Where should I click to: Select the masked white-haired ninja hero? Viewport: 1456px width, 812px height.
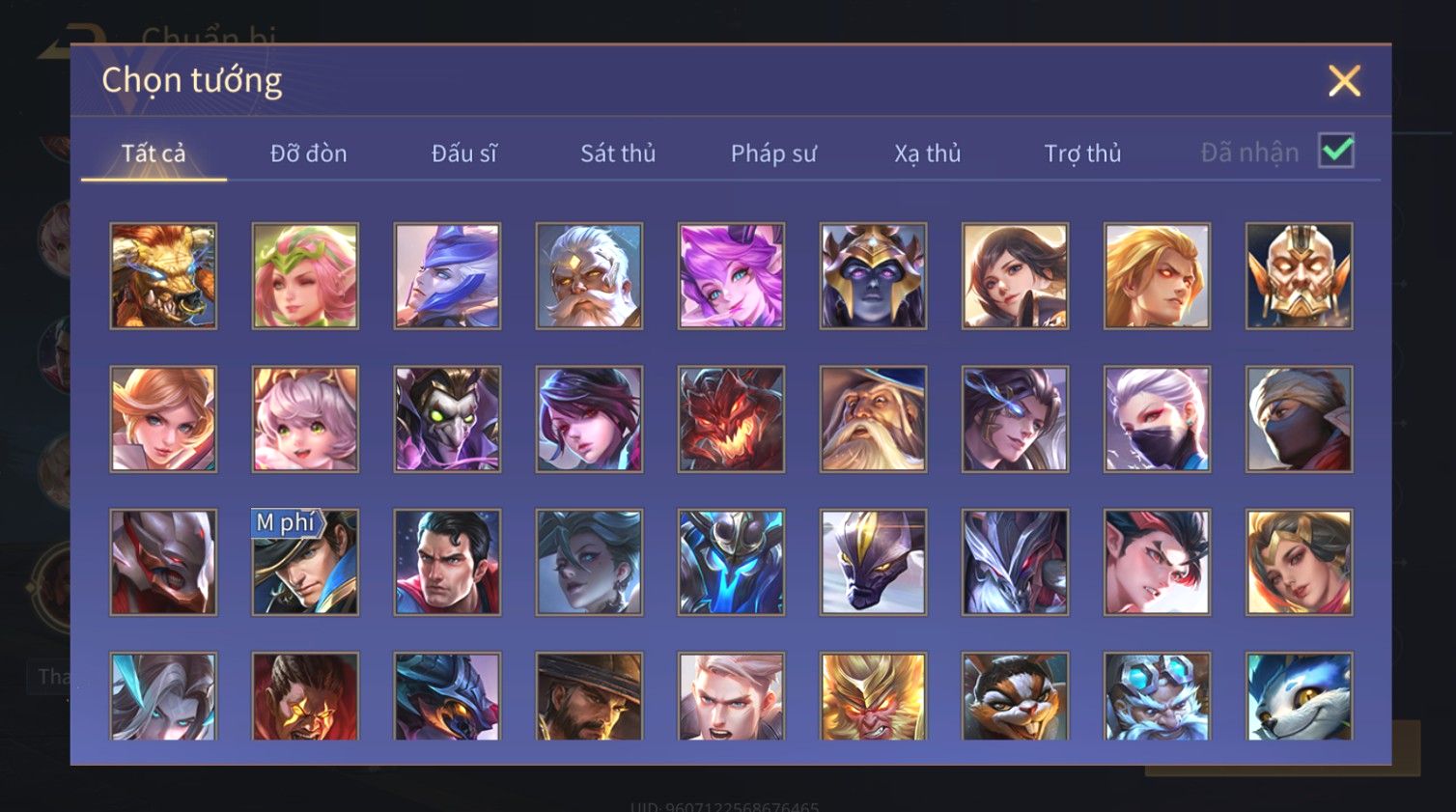pos(1157,419)
